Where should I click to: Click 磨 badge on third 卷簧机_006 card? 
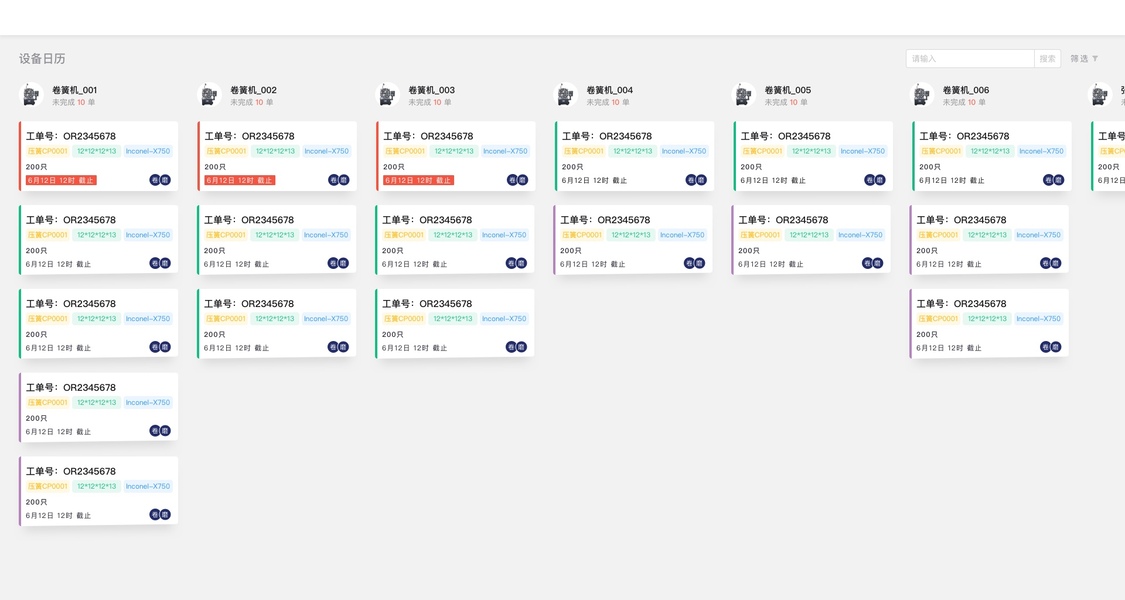click(x=1056, y=347)
